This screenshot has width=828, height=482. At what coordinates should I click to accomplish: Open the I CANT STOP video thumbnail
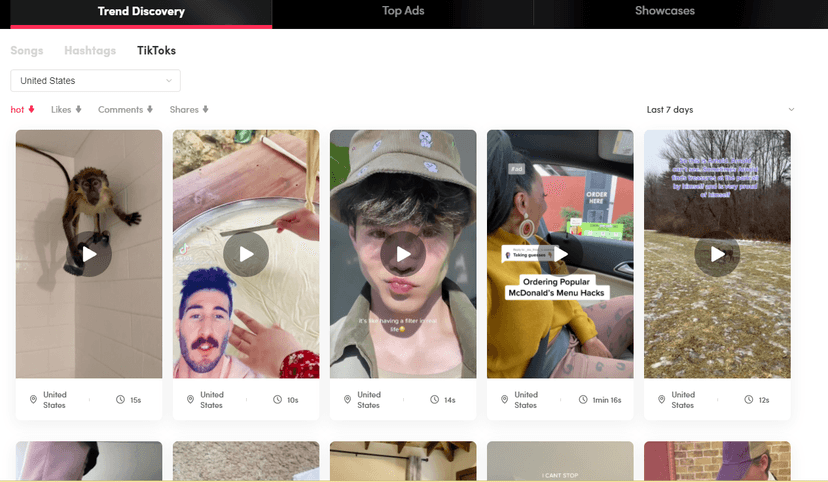(560, 460)
